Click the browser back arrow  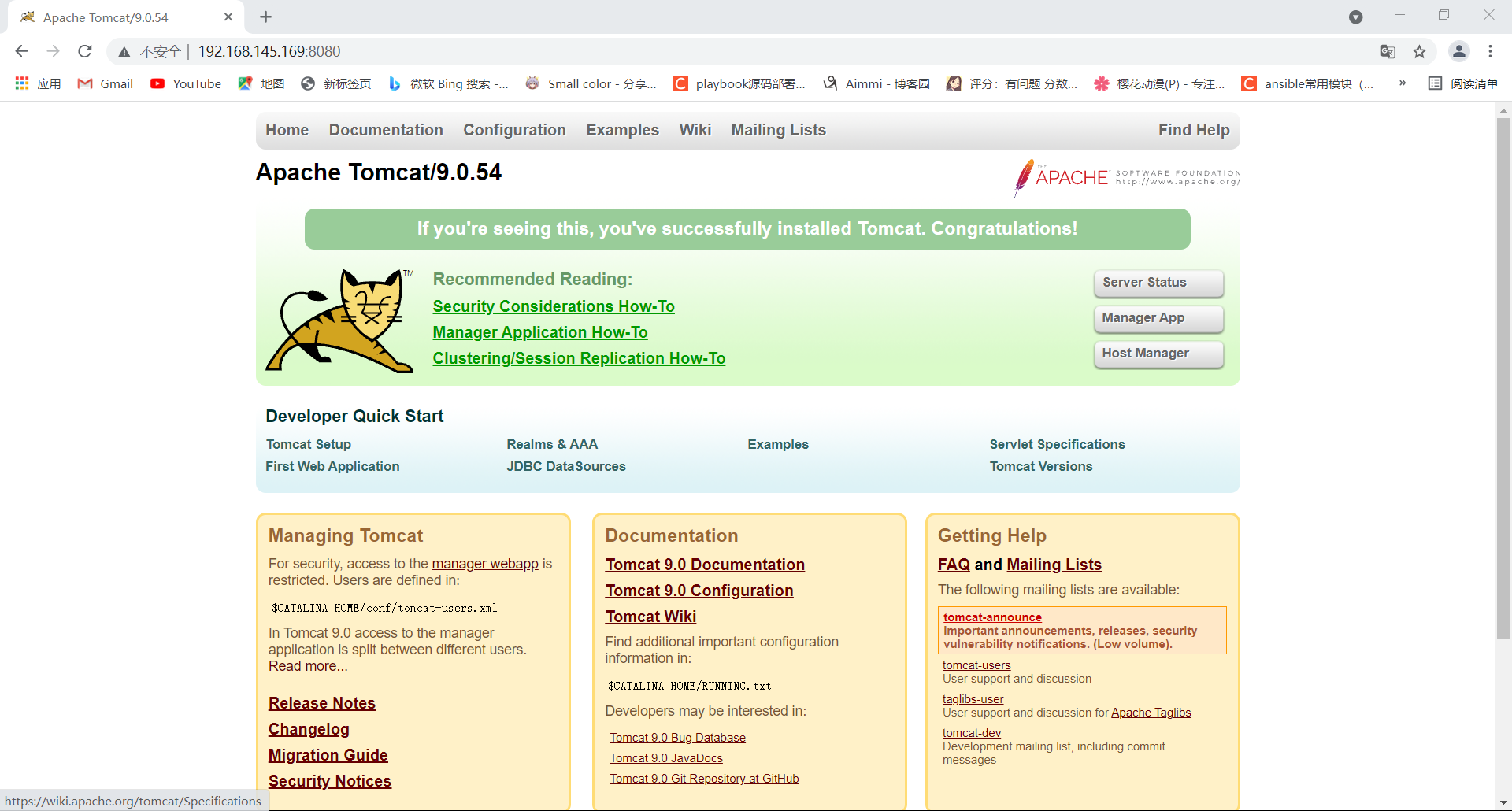point(21,51)
